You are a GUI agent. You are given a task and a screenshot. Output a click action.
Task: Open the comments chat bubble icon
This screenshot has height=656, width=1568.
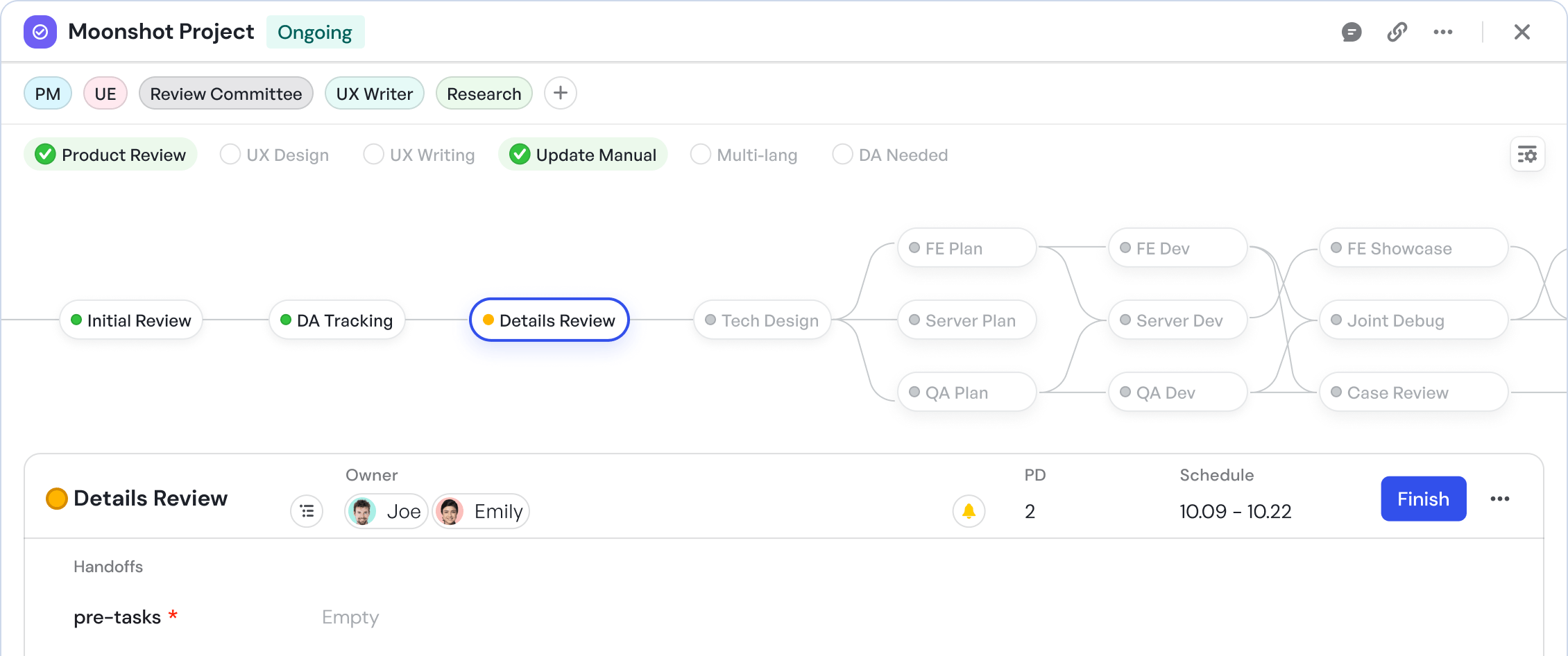pos(1351,32)
